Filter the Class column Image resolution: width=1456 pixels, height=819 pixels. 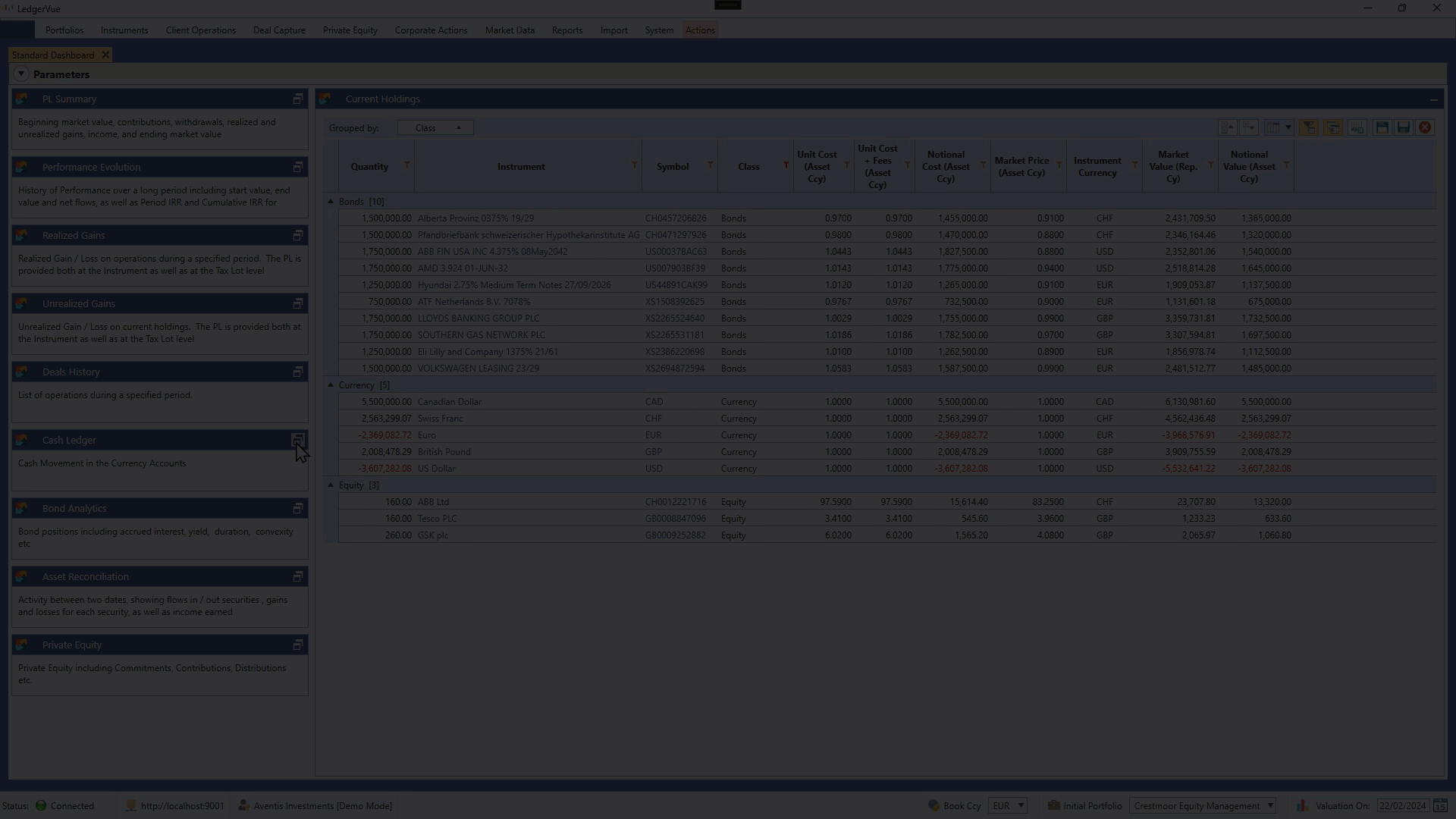click(x=786, y=165)
